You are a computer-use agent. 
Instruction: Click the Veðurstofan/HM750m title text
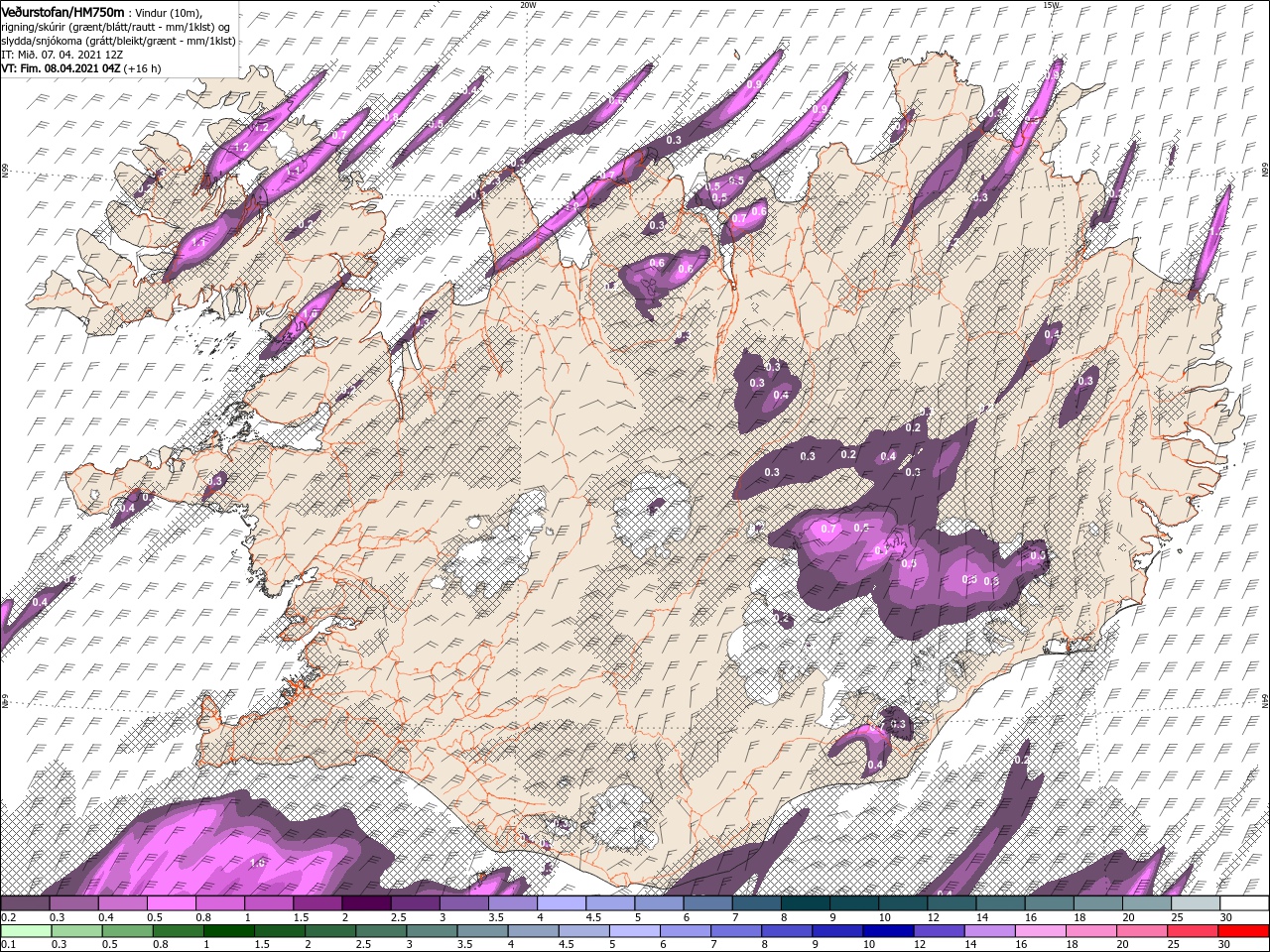coord(63,11)
